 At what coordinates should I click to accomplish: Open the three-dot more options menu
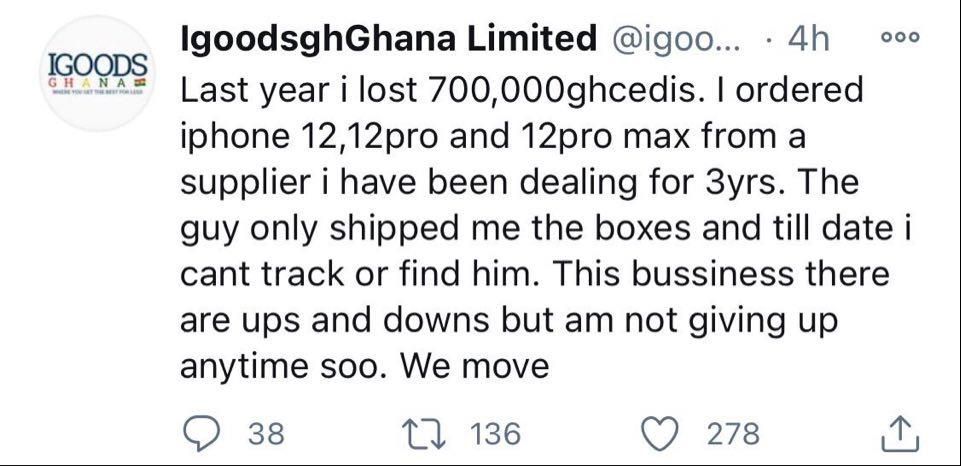[899, 38]
